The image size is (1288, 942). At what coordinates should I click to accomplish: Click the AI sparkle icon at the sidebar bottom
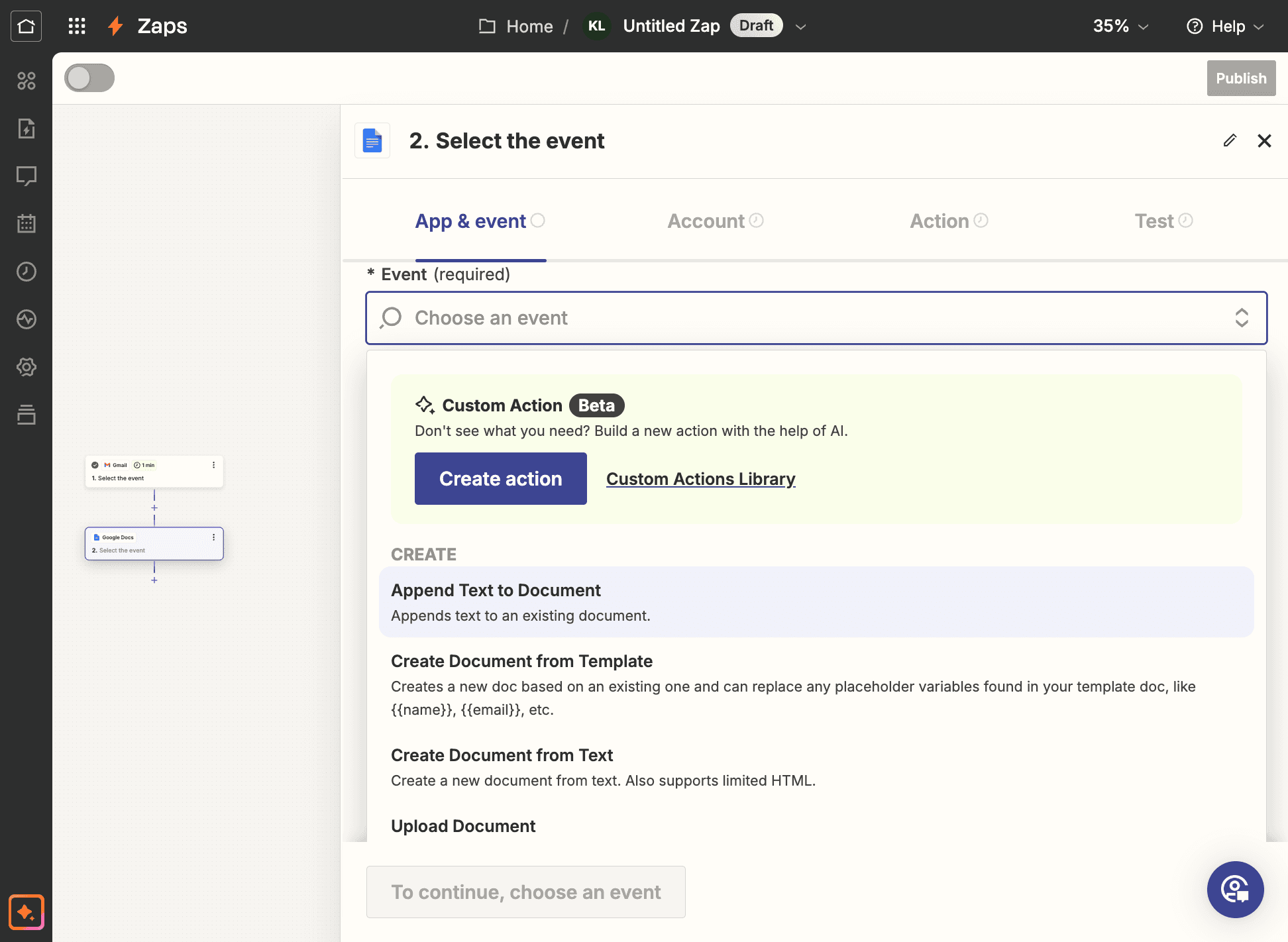[x=27, y=912]
